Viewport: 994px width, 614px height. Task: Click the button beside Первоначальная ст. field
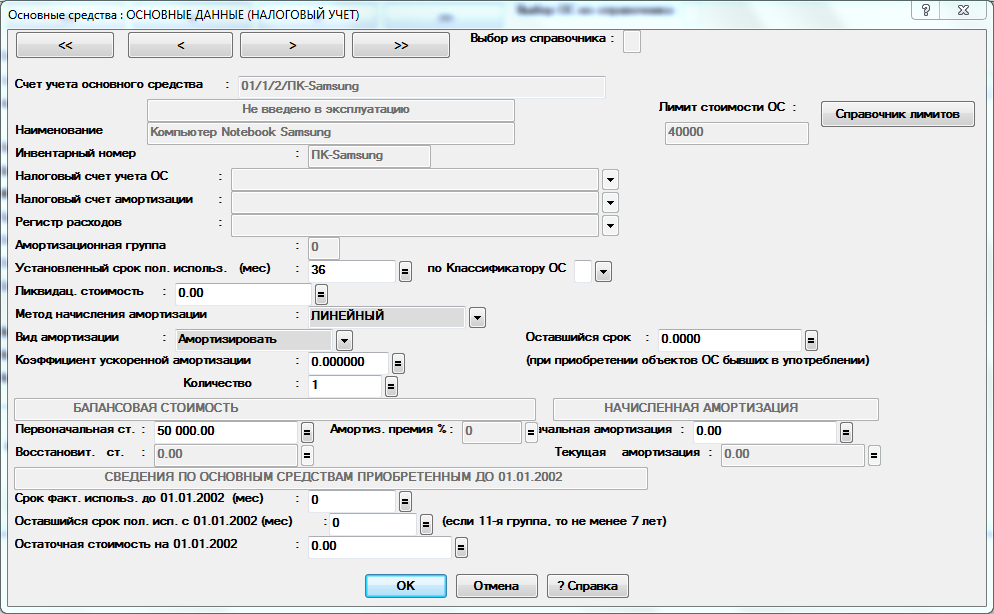tap(308, 432)
